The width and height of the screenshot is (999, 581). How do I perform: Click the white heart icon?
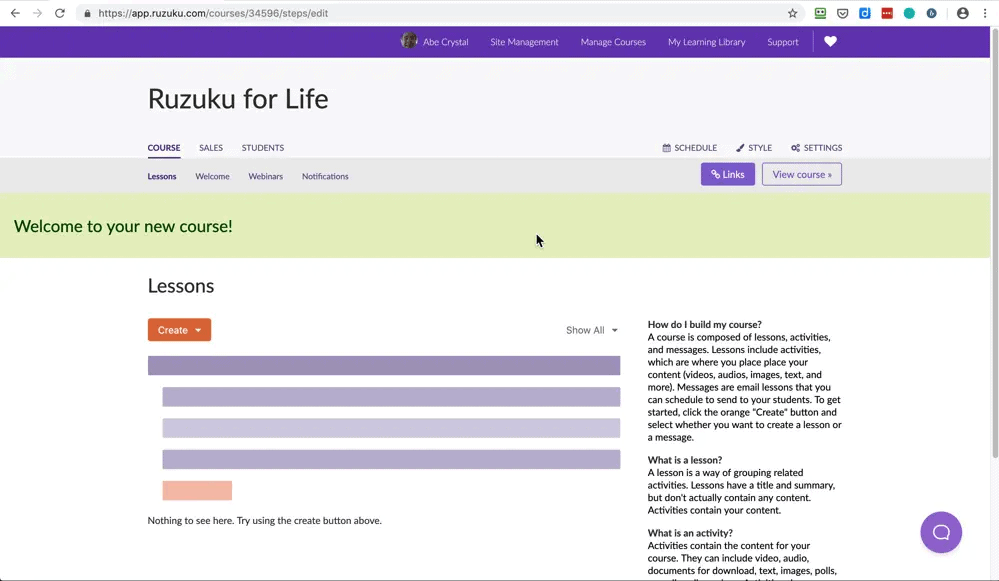(x=830, y=41)
